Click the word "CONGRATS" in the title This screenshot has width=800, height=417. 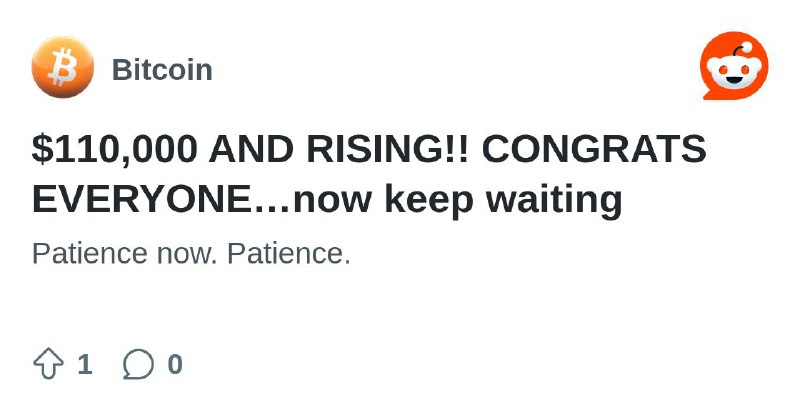(x=594, y=149)
